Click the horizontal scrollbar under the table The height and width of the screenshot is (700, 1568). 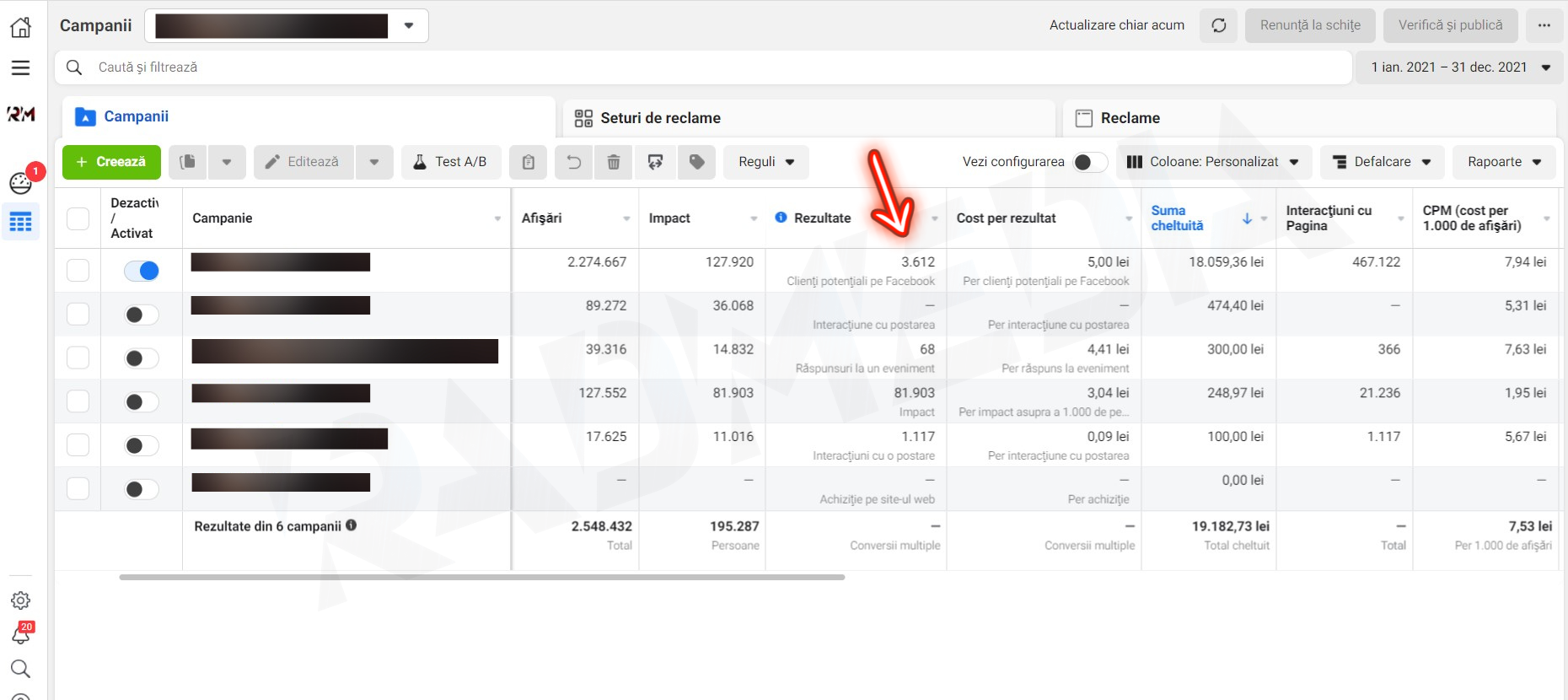click(x=482, y=578)
